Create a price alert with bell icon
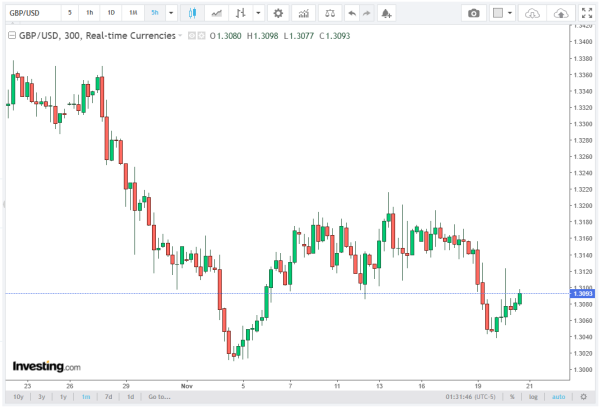The image size is (600, 408). tap(387, 13)
